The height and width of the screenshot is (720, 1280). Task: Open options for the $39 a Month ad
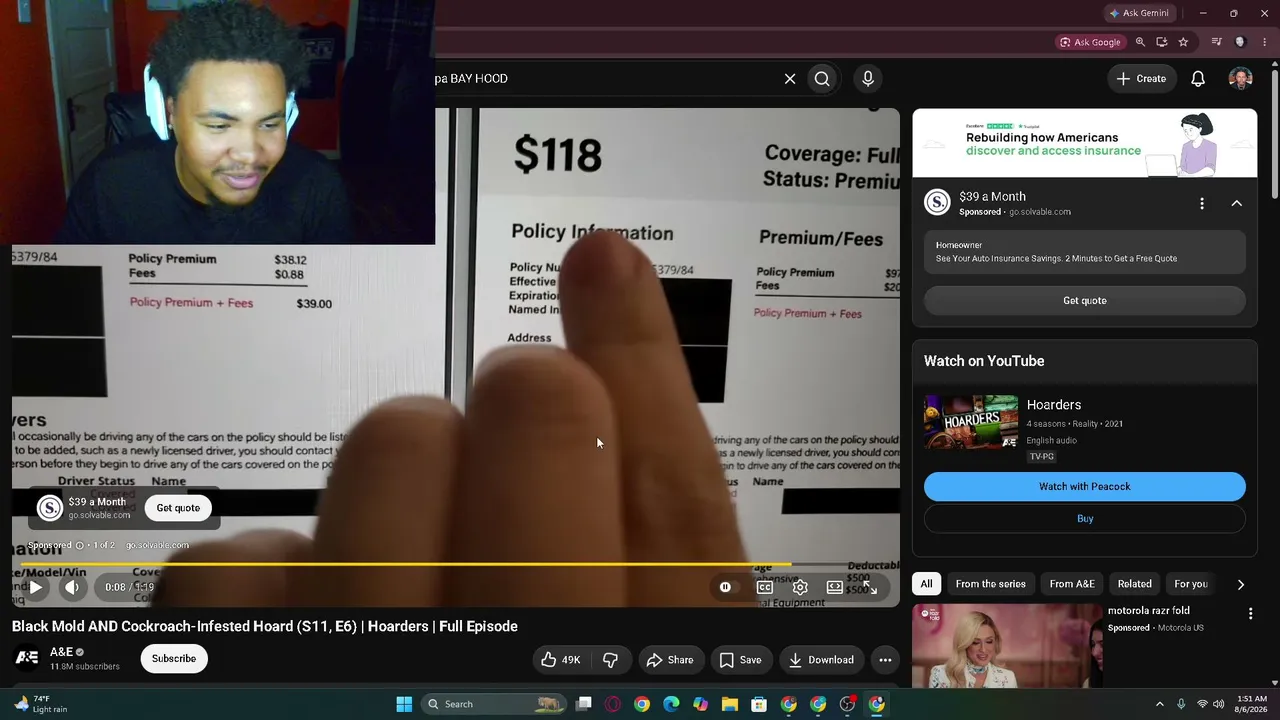[1202, 203]
